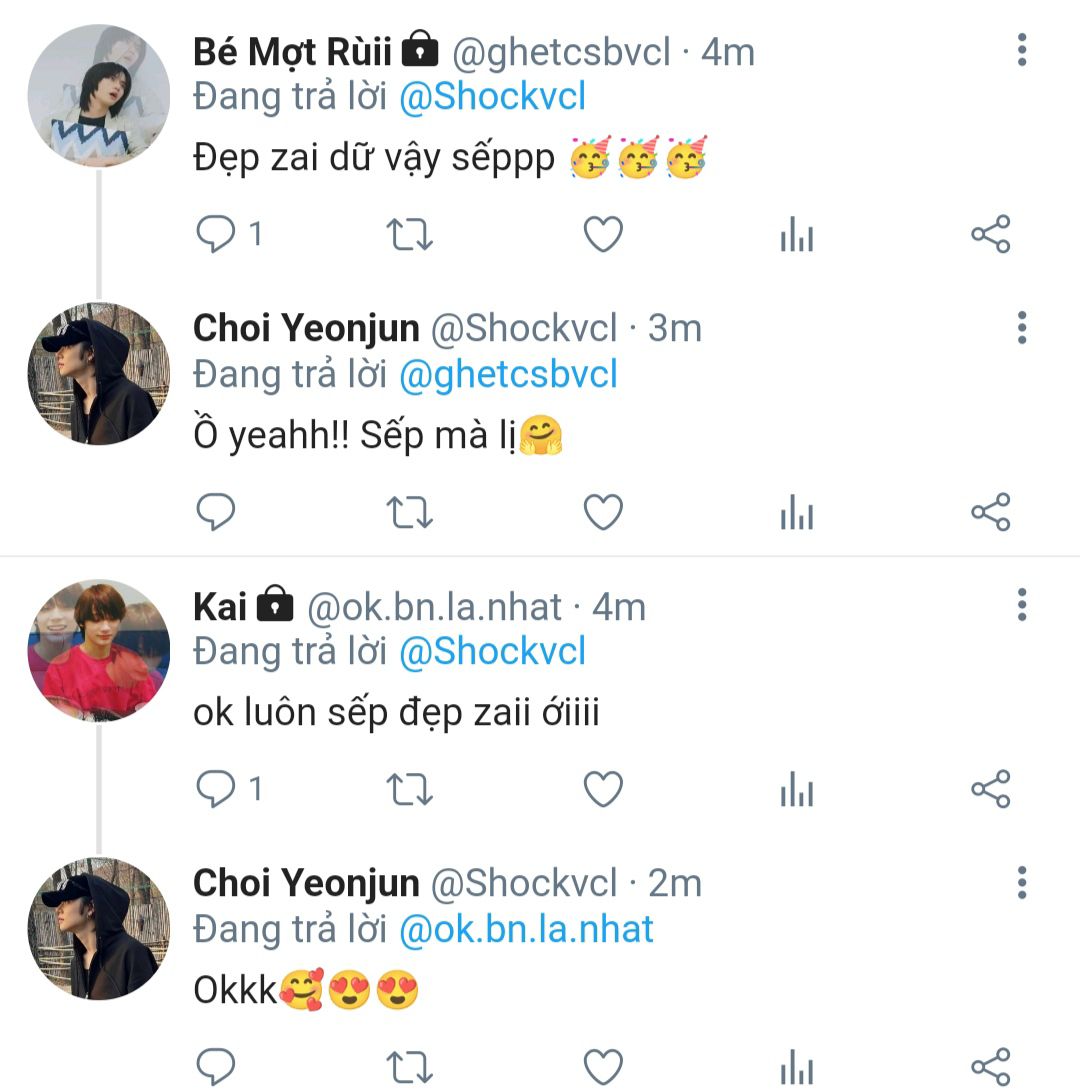The height and width of the screenshot is (1091, 1080).
Task: Open Kai's profile picture
Action: 98,651
